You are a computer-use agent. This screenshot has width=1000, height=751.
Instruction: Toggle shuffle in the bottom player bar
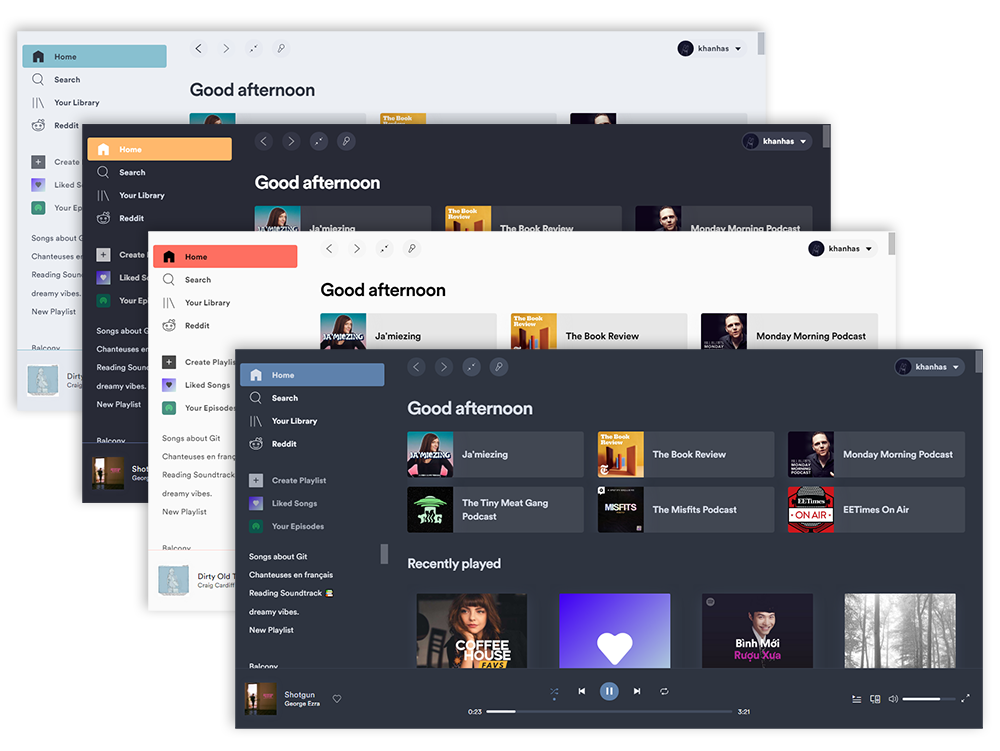pyautogui.click(x=554, y=691)
